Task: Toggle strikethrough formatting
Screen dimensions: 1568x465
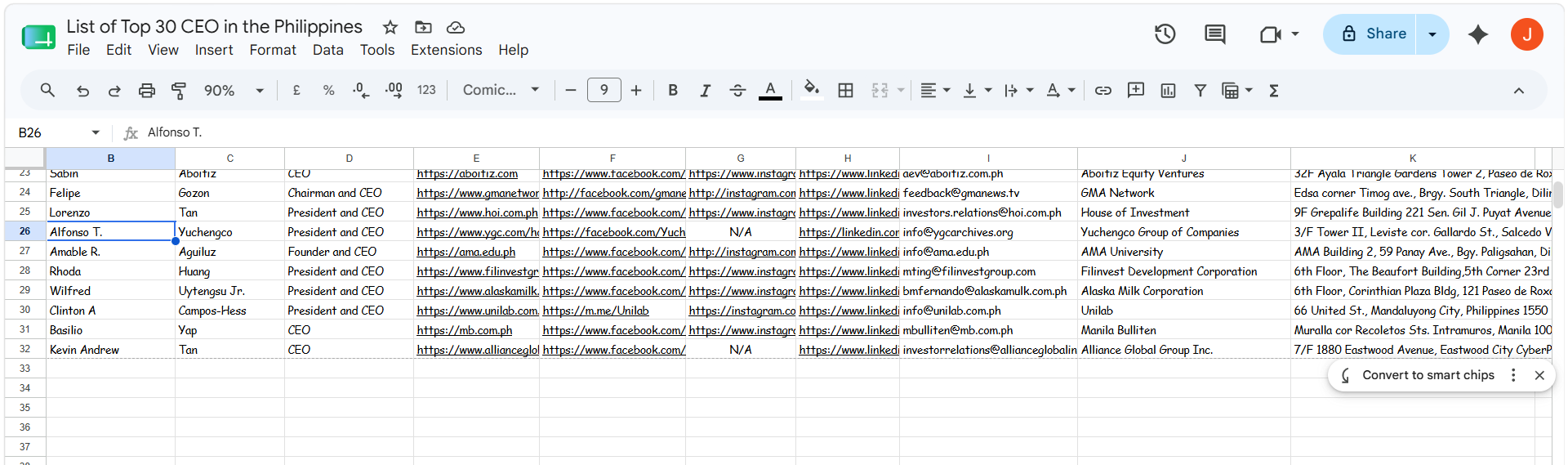Action: pos(737,90)
